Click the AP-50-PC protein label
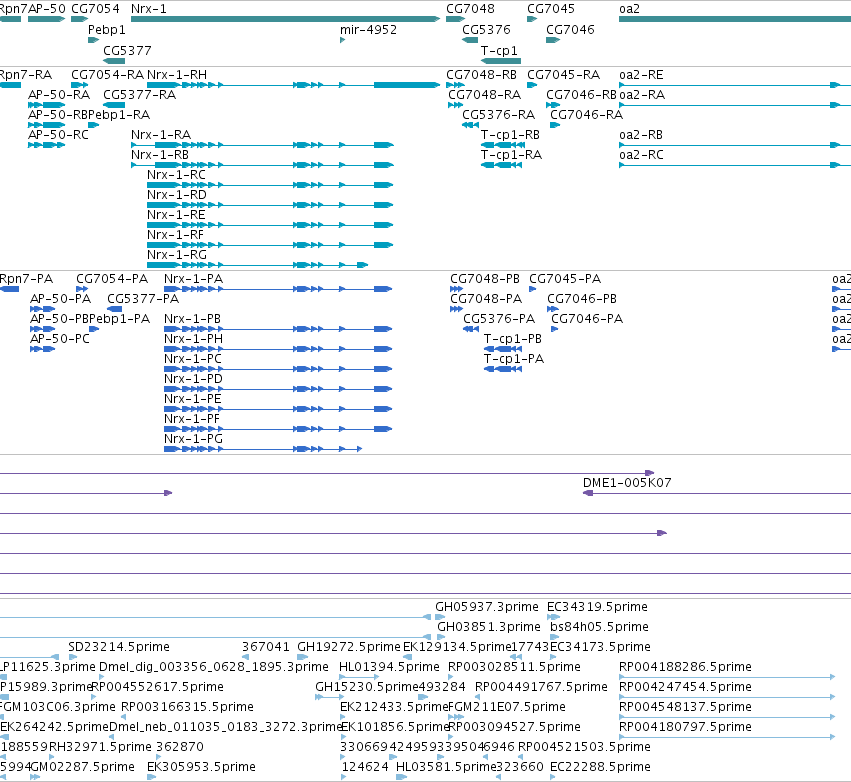 click(60, 339)
